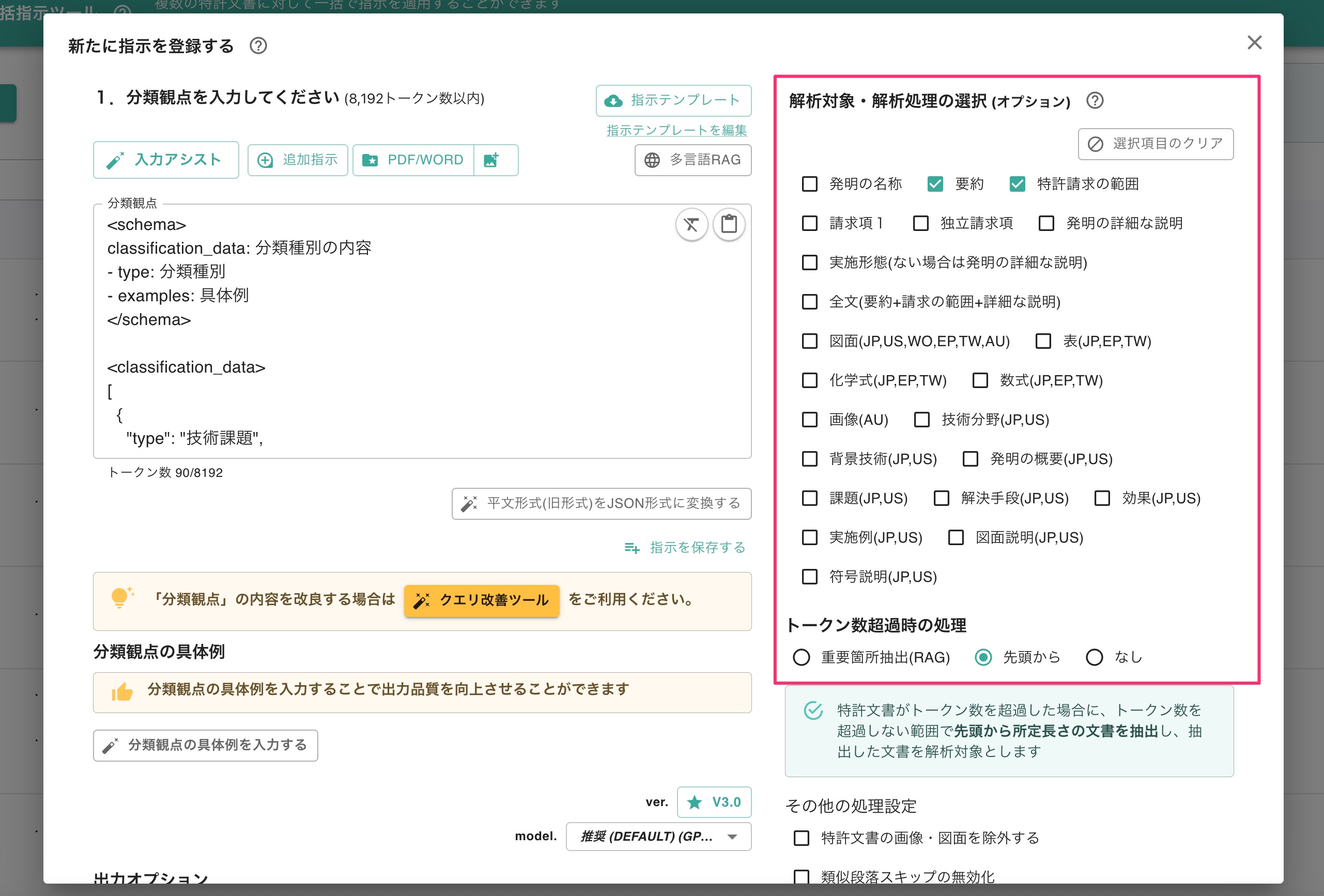
Task: Click the V3.0 version button
Action: click(714, 802)
